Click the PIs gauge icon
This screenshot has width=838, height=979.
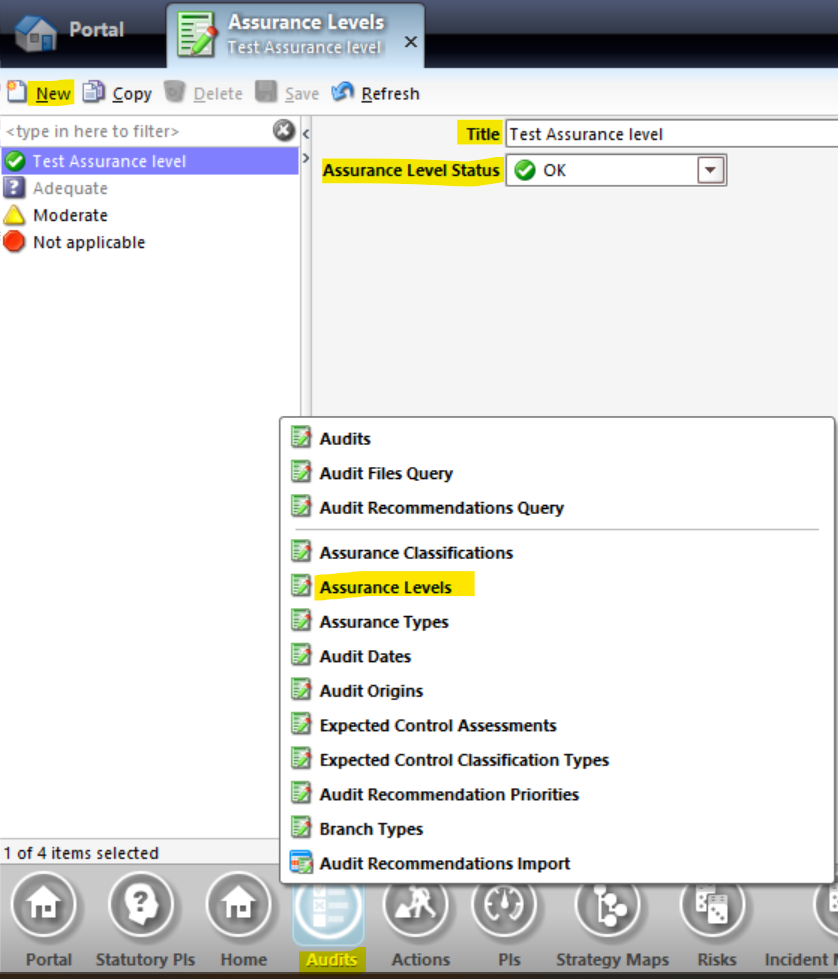point(505,904)
